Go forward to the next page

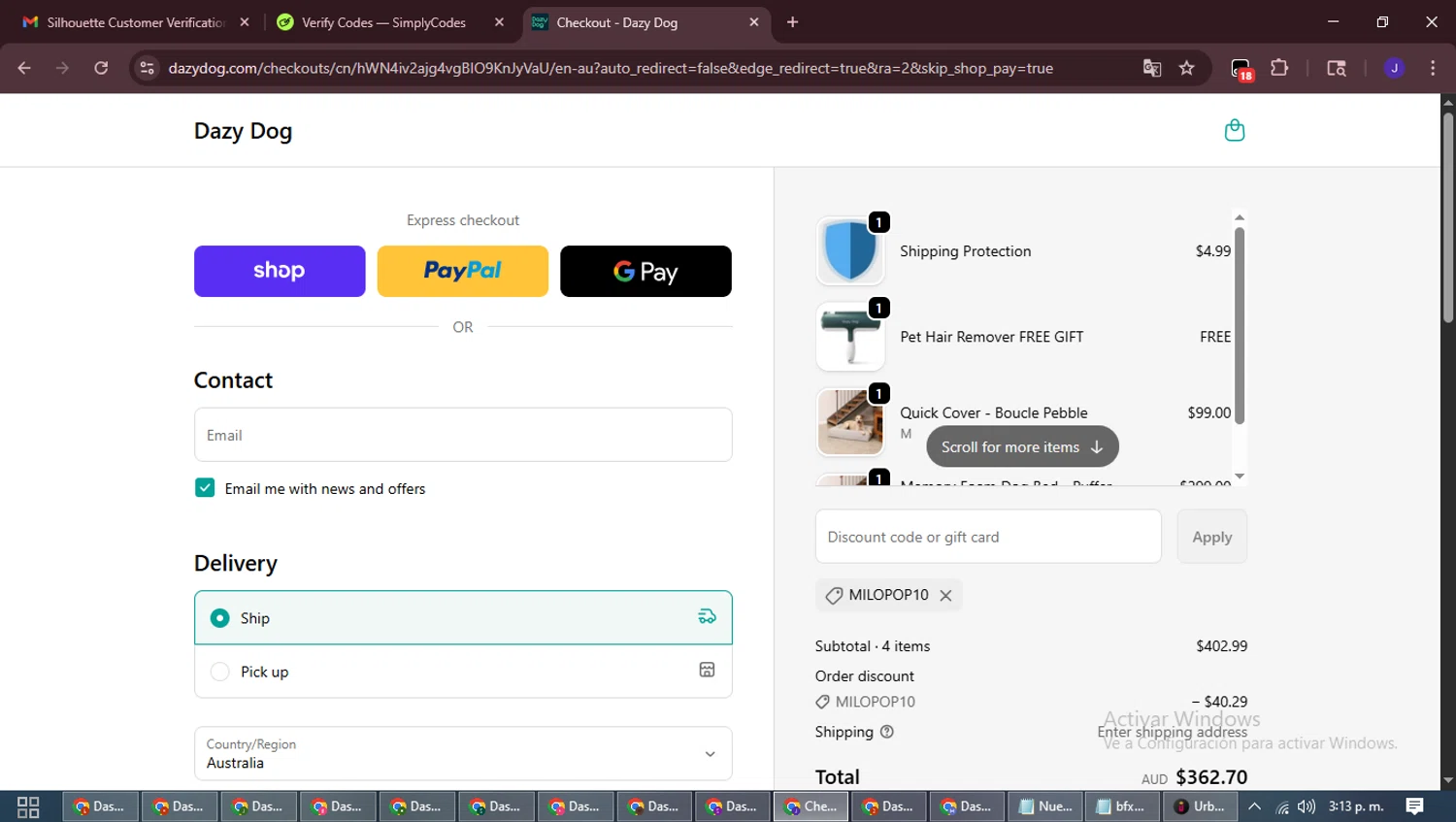pyautogui.click(x=62, y=68)
